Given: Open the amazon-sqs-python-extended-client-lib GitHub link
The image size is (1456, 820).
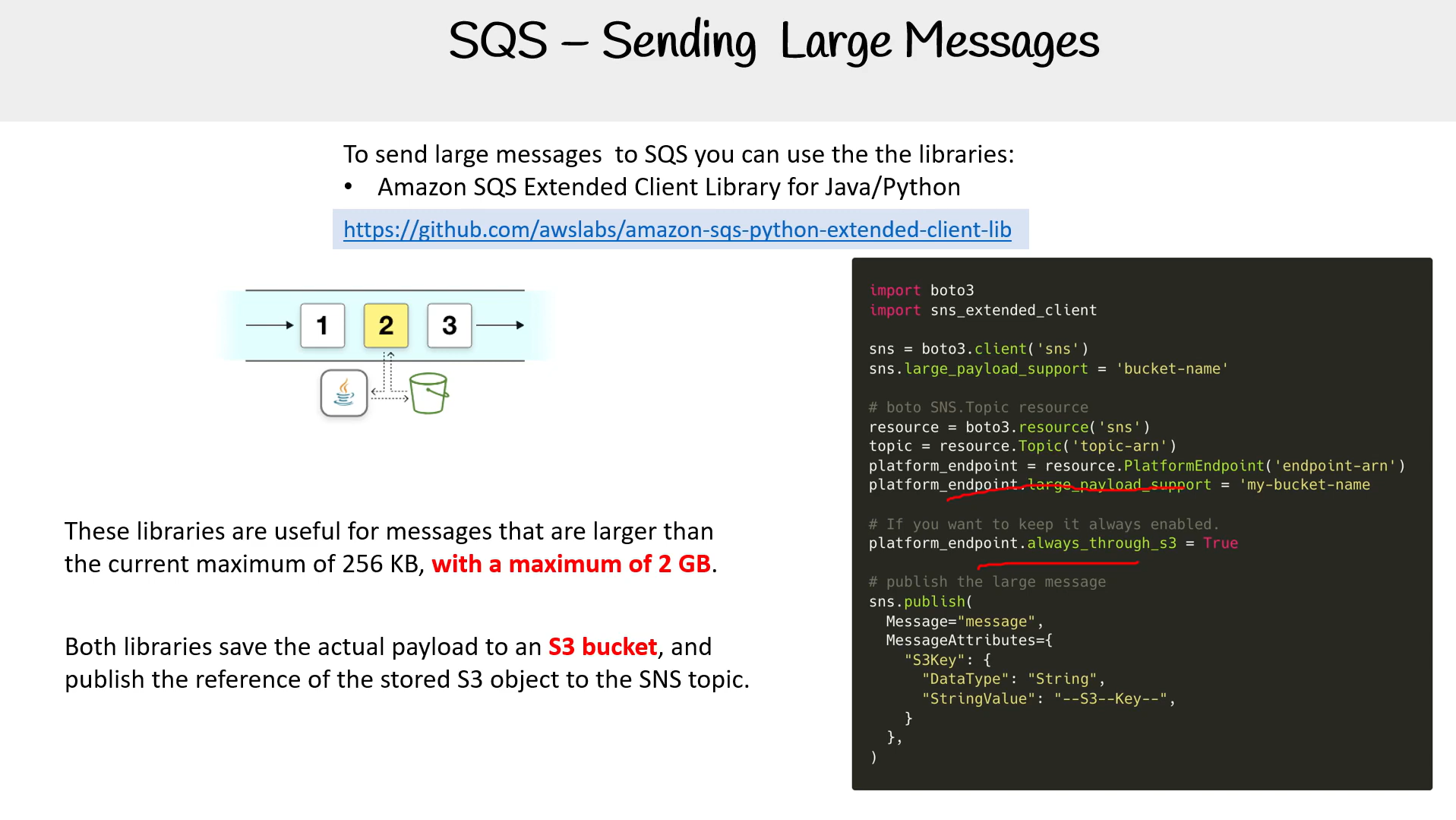Looking at the screenshot, I should tap(677, 230).
